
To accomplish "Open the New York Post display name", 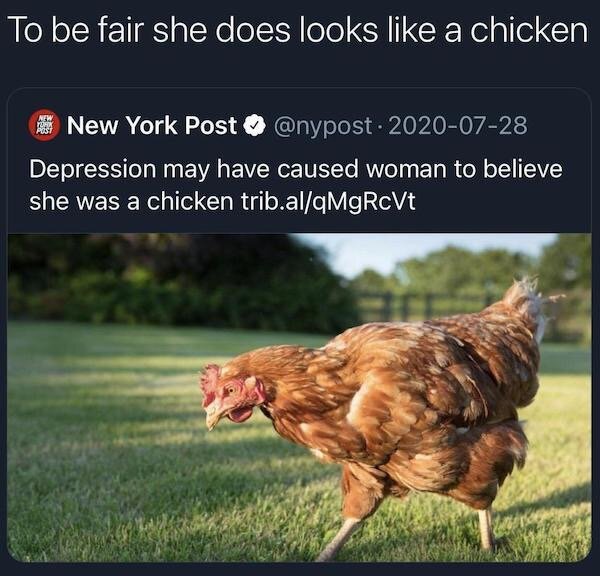I will 152,126.
